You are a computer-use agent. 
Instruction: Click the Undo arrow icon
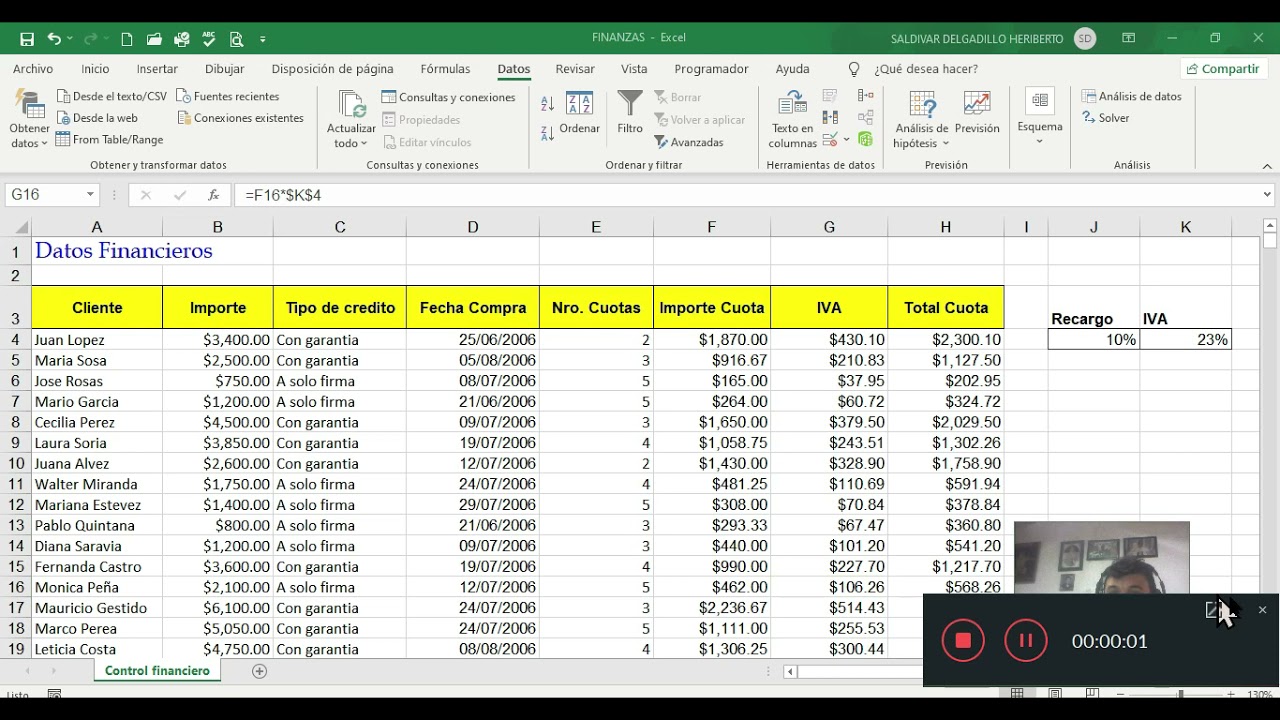pos(54,39)
